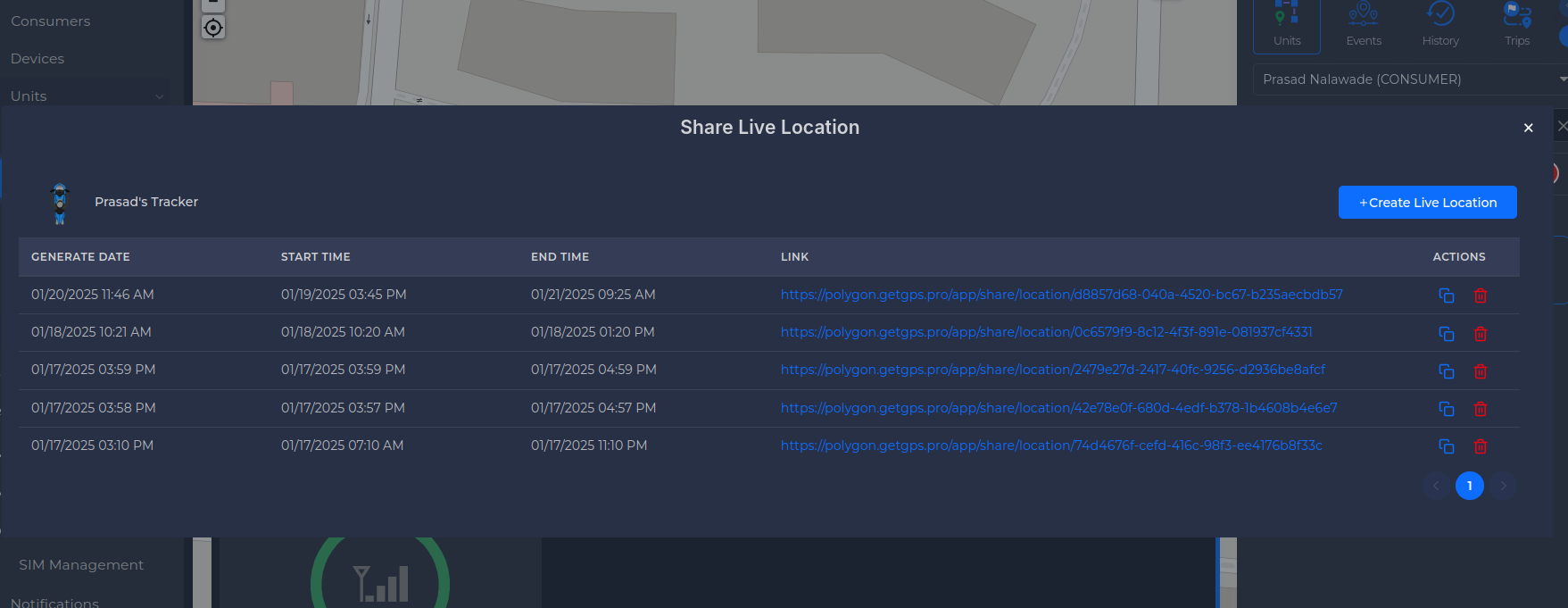Screen dimensions: 1568x608
Task: Open Consumers in the sidebar
Action: pyautogui.click(x=51, y=21)
